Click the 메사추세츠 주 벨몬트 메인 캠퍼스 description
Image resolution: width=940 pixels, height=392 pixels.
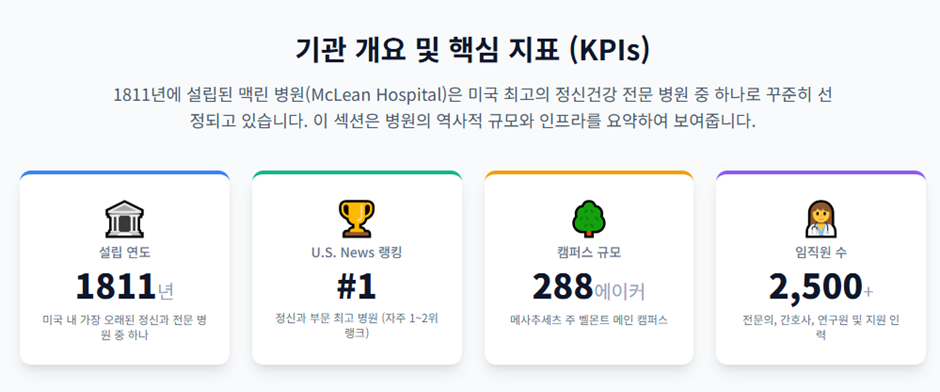click(x=589, y=320)
